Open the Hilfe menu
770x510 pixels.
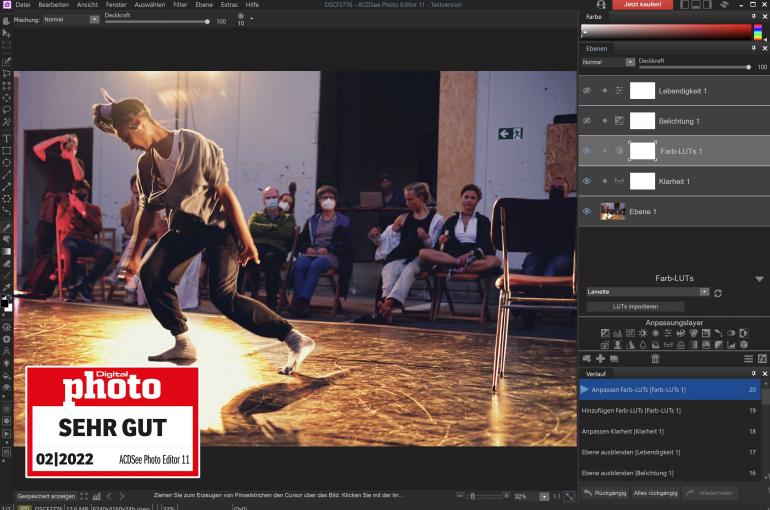coord(252,4)
